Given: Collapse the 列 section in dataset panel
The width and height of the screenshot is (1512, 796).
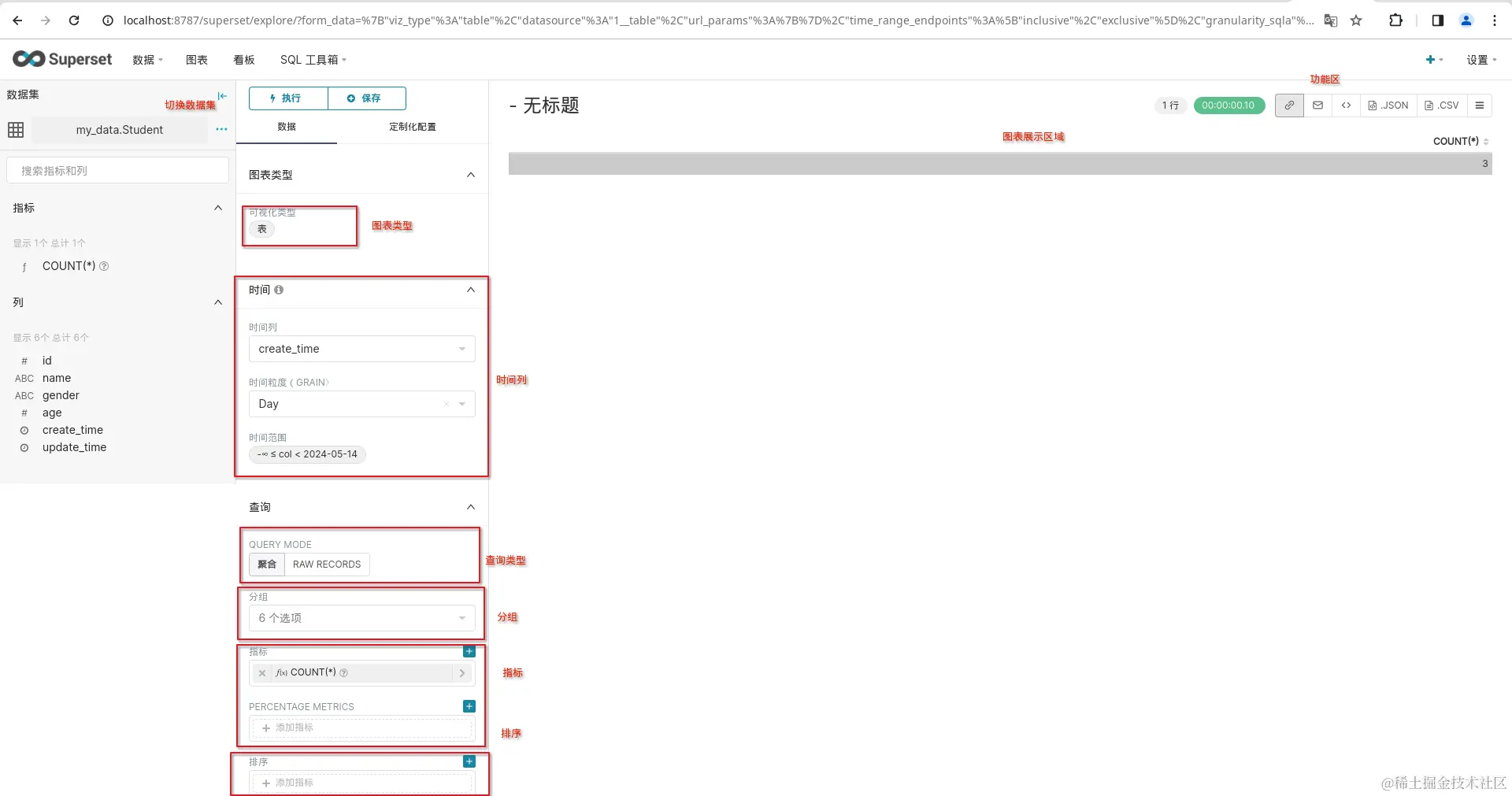Looking at the screenshot, I should click(218, 302).
